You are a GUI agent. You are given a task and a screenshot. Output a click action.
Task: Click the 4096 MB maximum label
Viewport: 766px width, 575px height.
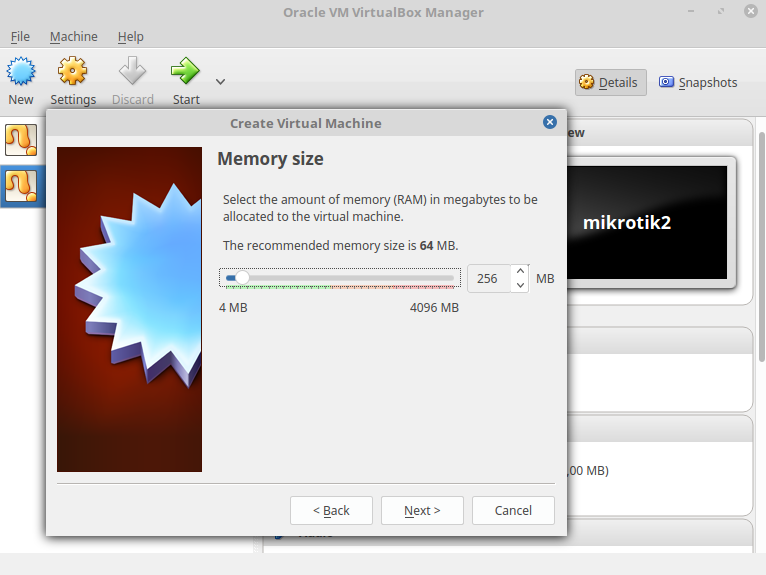coord(434,308)
